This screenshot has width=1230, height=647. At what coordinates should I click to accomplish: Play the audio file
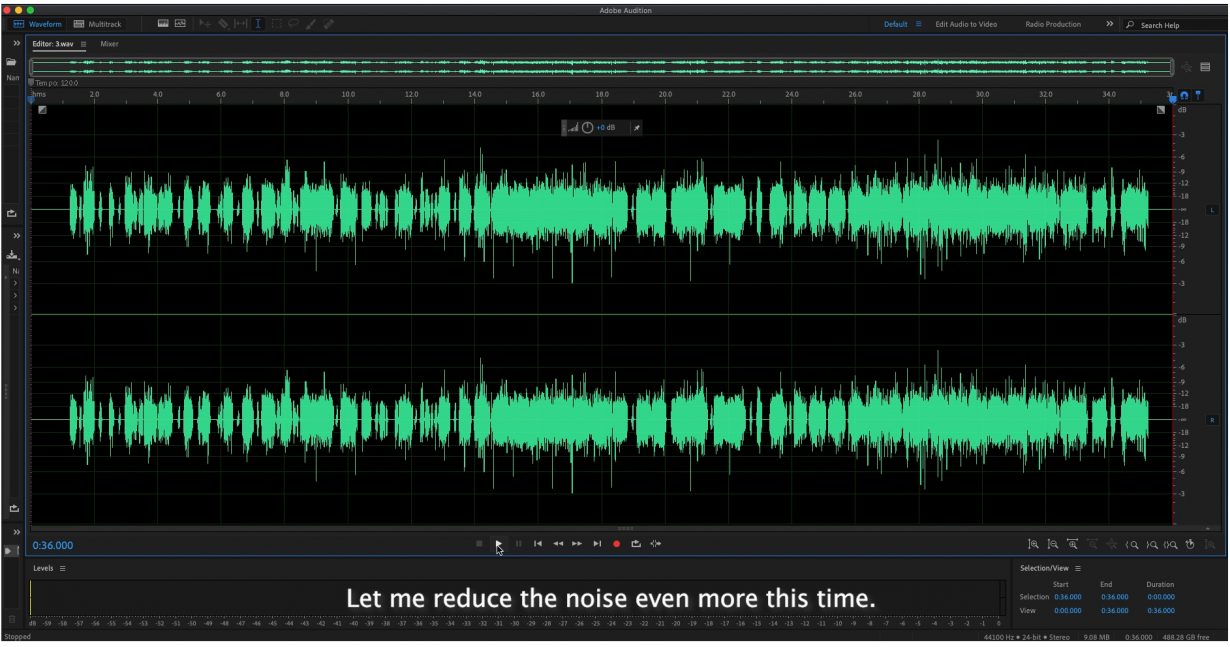pos(498,544)
